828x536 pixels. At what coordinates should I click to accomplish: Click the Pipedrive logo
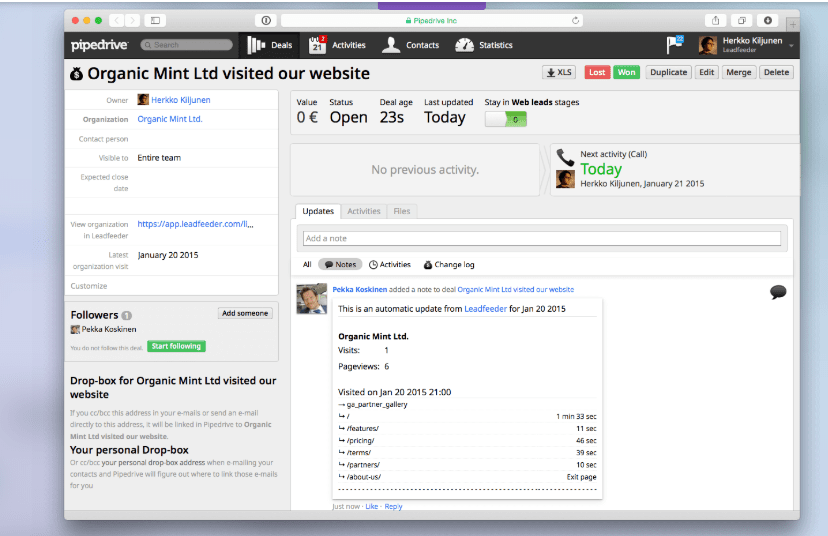pos(99,45)
